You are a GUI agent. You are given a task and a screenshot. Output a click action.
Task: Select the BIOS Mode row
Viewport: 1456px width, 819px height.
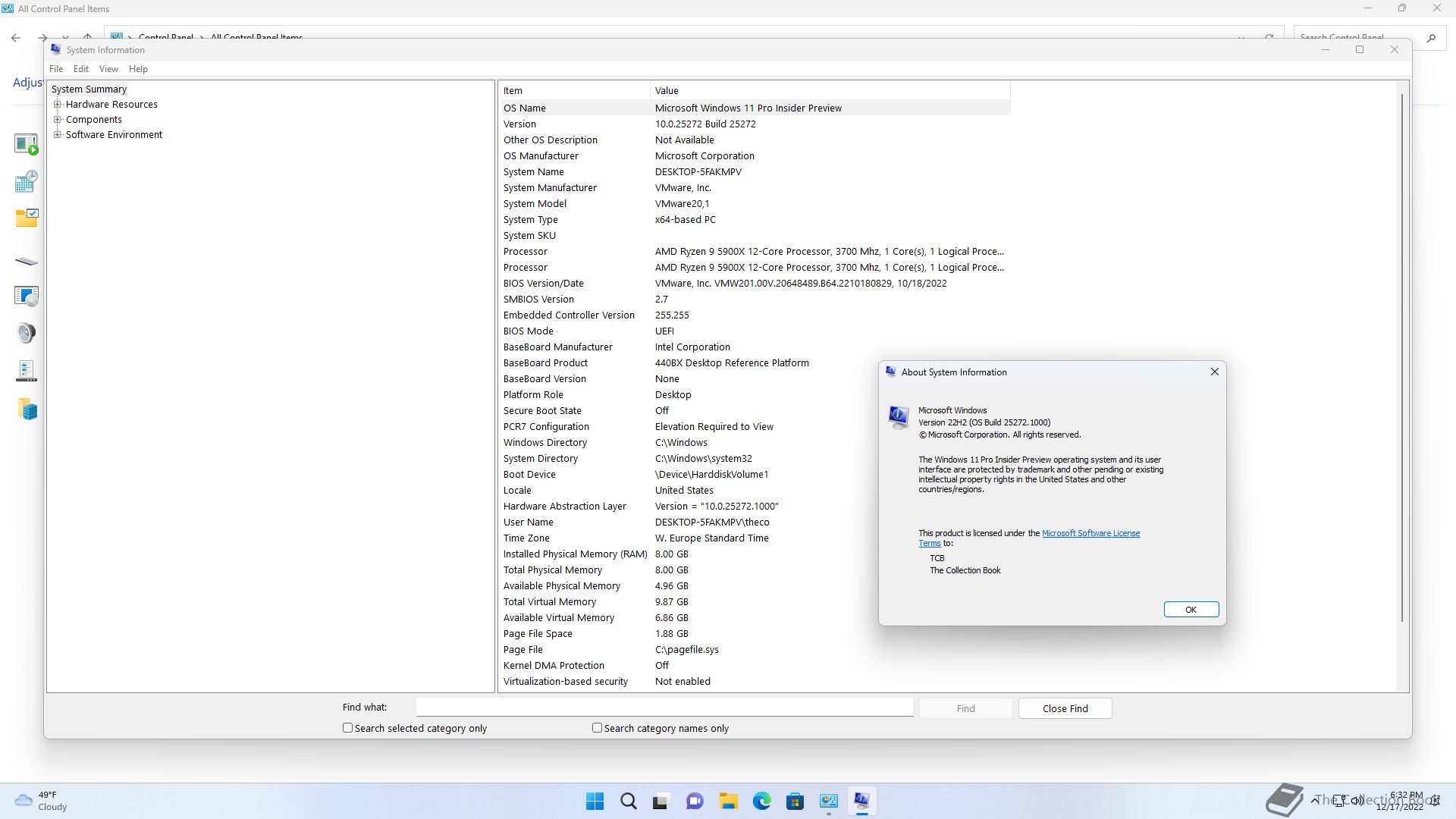tap(755, 331)
